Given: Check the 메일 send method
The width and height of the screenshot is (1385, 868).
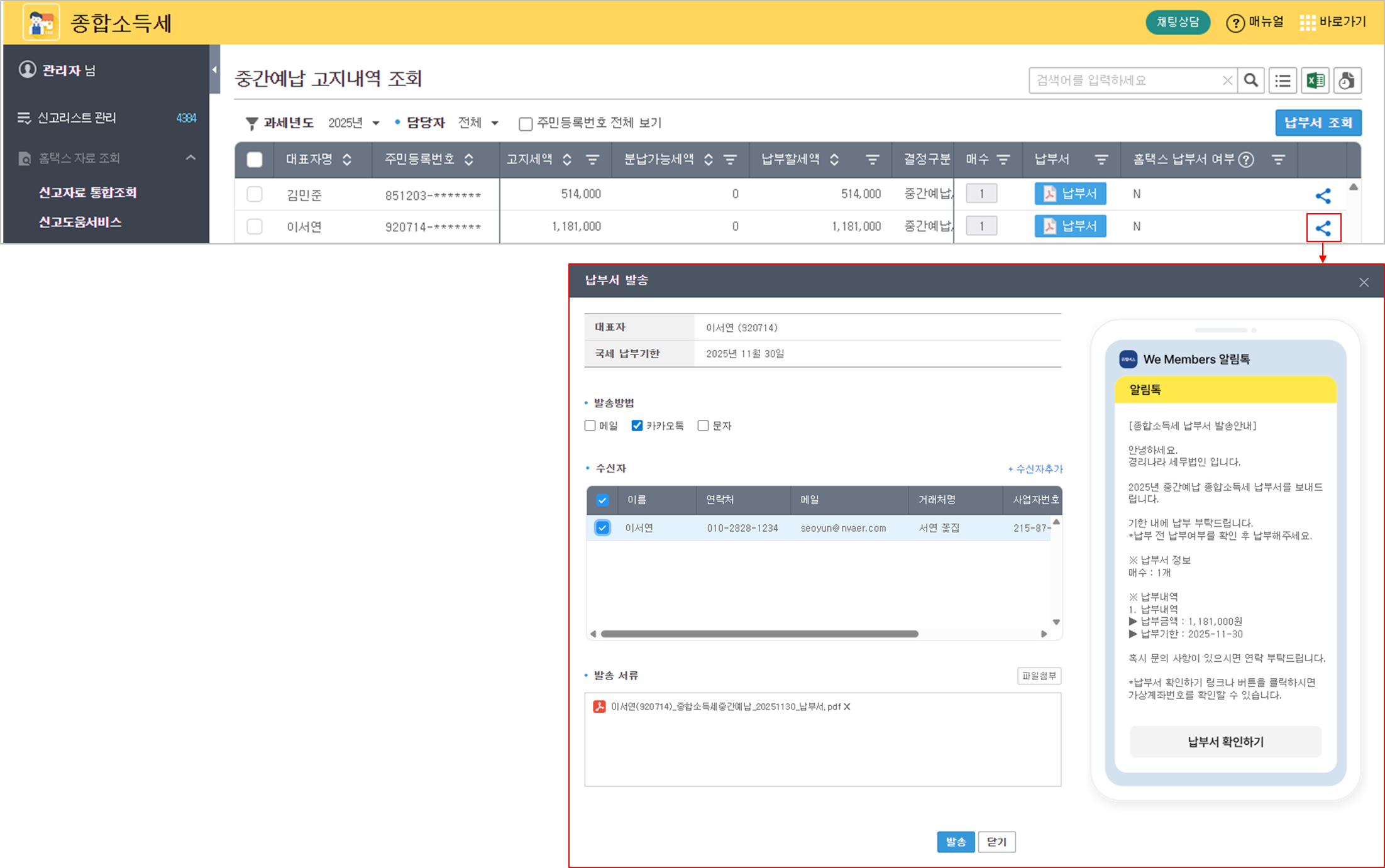Looking at the screenshot, I should pos(590,426).
